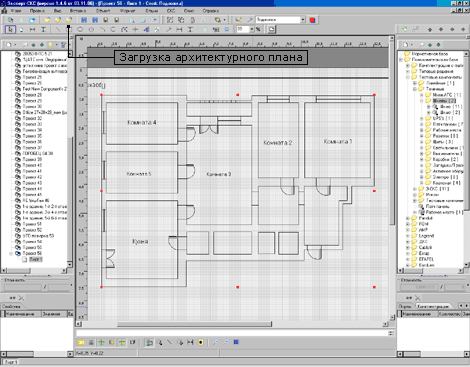
Task: Click the green curved arrow icon above right panel
Action: coord(404,29)
